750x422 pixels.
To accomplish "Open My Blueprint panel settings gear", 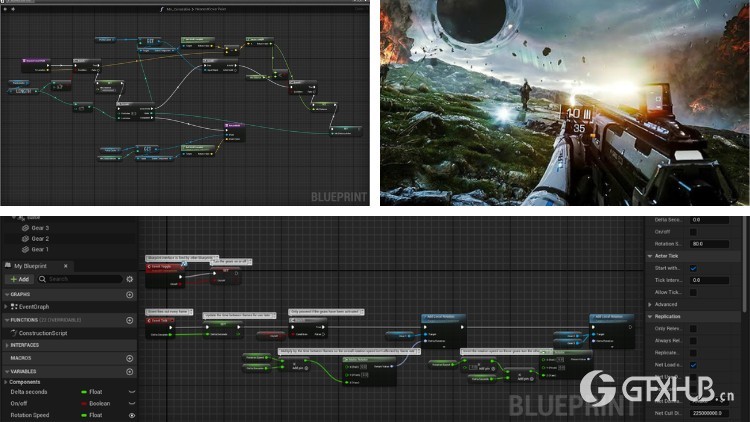I will pyautogui.click(x=130, y=279).
